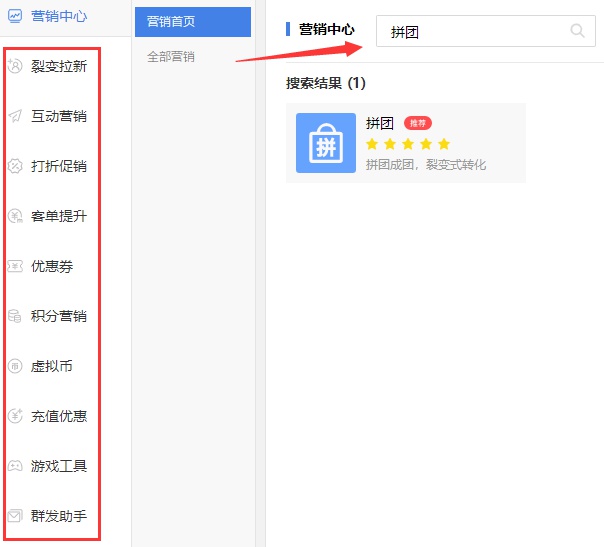This screenshot has height=547, width=604.
Task: Open the 互动营销 menu item
Action: [x=59, y=116]
